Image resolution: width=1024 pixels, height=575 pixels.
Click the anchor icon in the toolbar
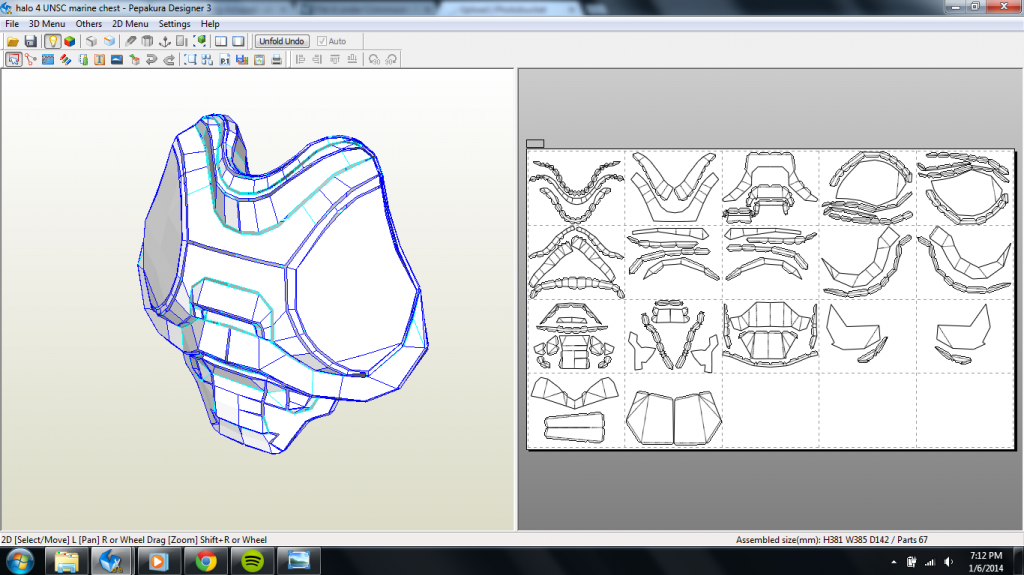tap(165, 41)
